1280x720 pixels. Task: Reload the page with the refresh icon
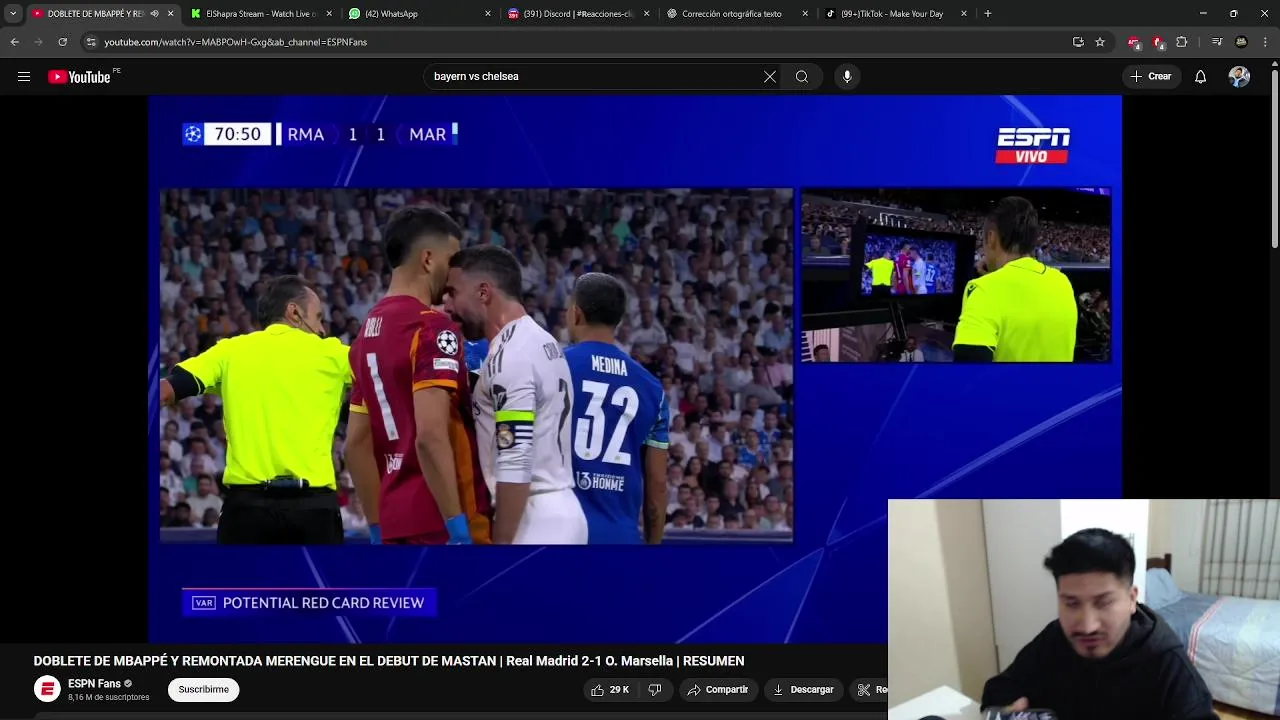pos(62,42)
